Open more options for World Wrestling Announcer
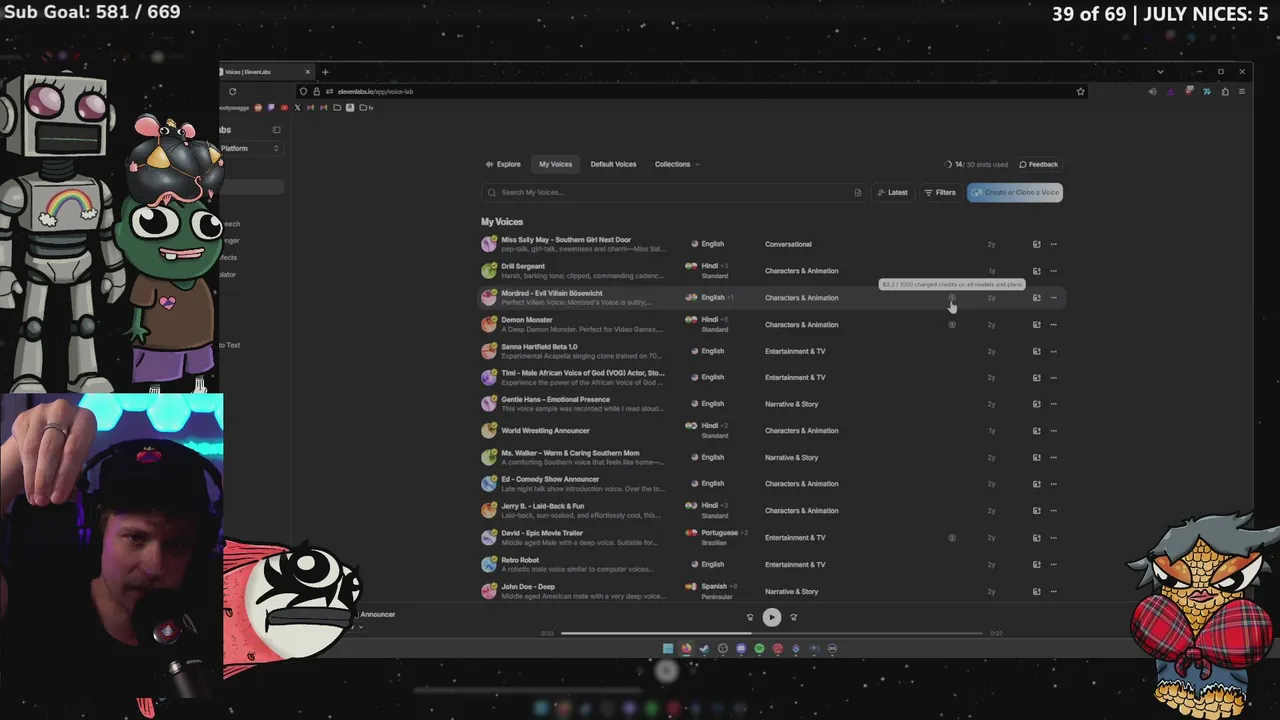 [1053, 431]
